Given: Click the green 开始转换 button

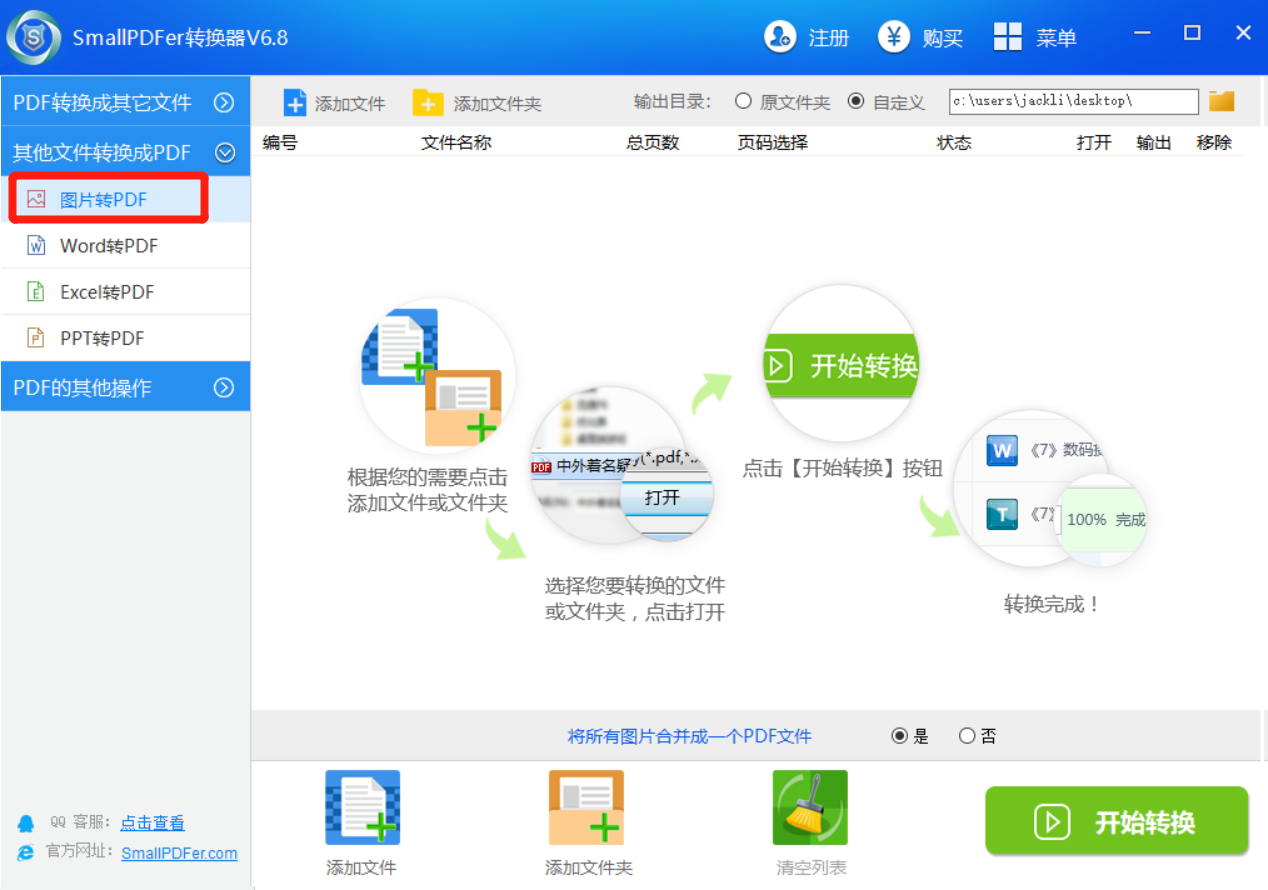Looking at the screenshot, I should 1117,821.
